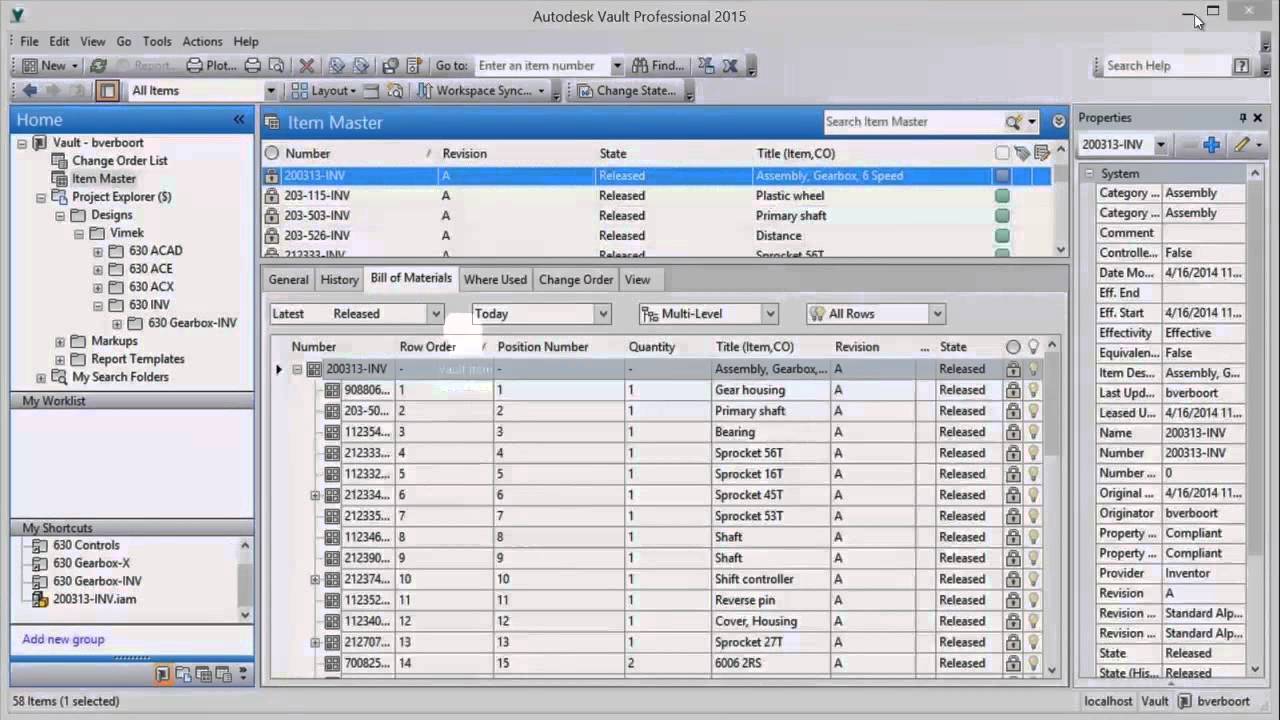Open the 200313-INV.iam shortcut

[95, 600]
